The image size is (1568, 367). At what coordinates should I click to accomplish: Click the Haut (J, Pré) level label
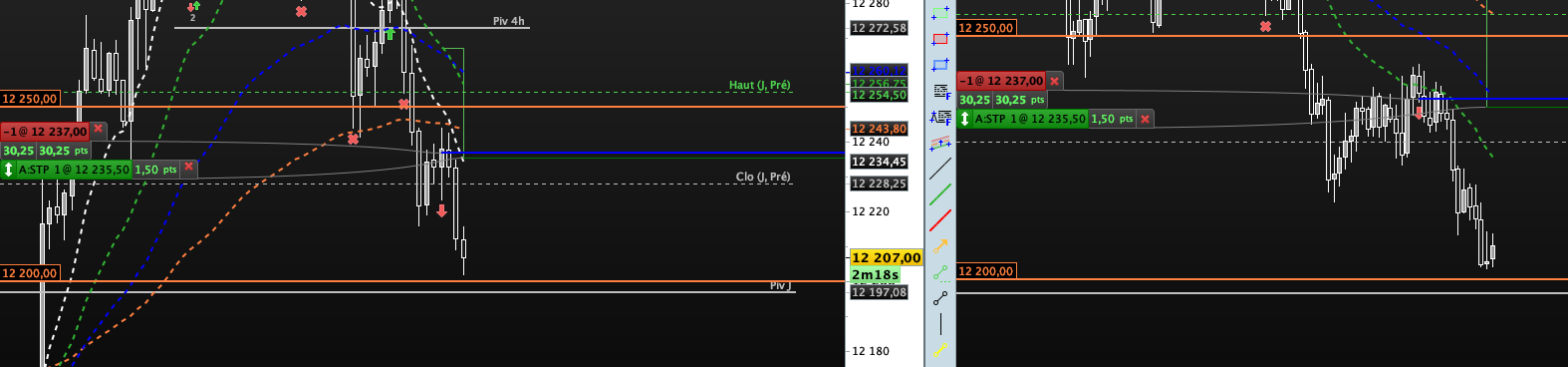[x=759, y=85]
